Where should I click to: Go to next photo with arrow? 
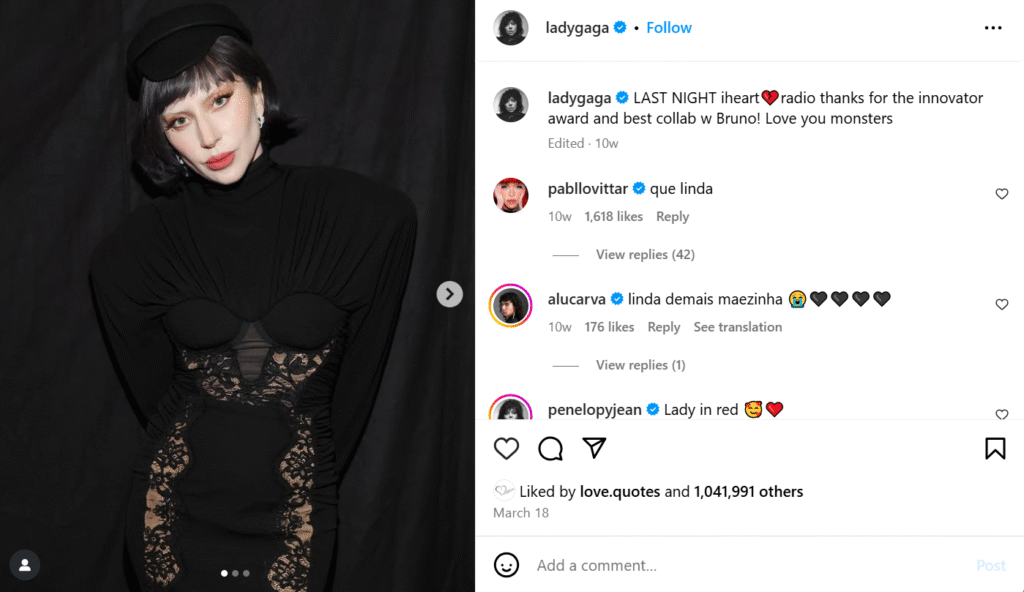[449, 294]
